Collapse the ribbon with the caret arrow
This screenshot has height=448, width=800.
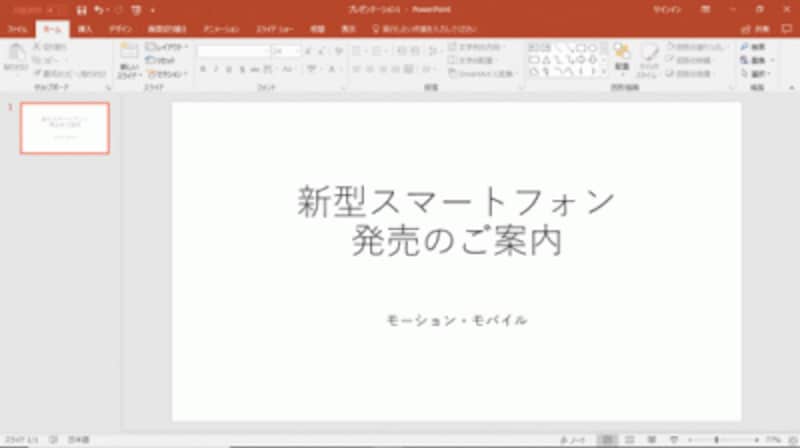coord(791,88)
